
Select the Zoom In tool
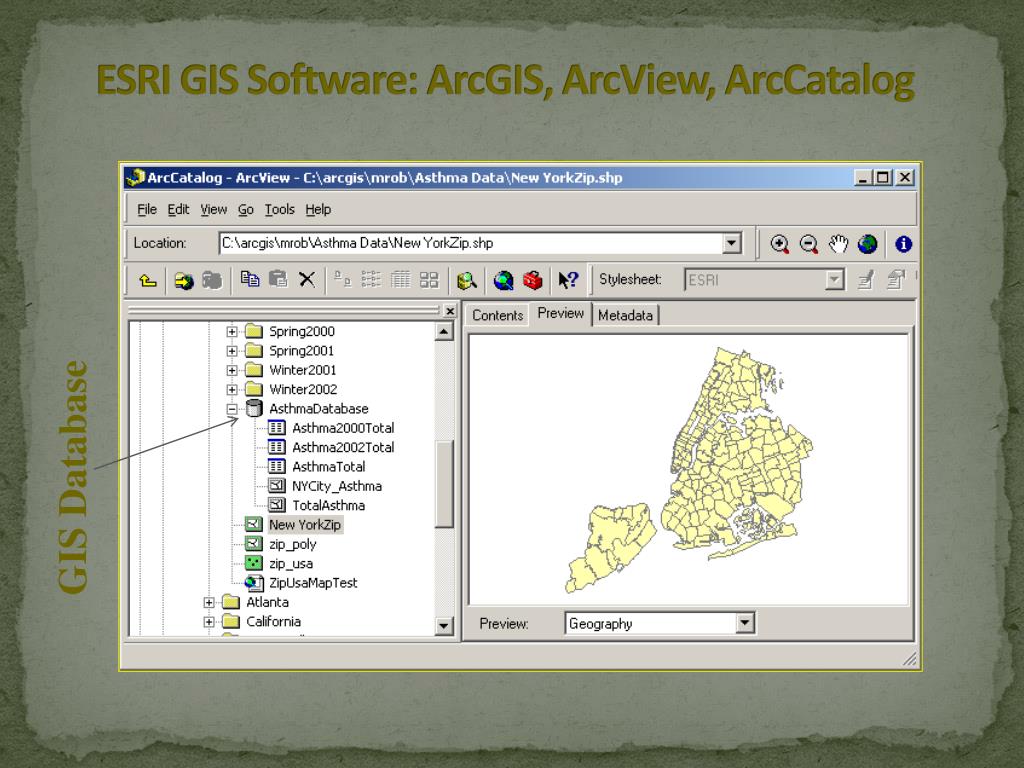pos(779,244)
